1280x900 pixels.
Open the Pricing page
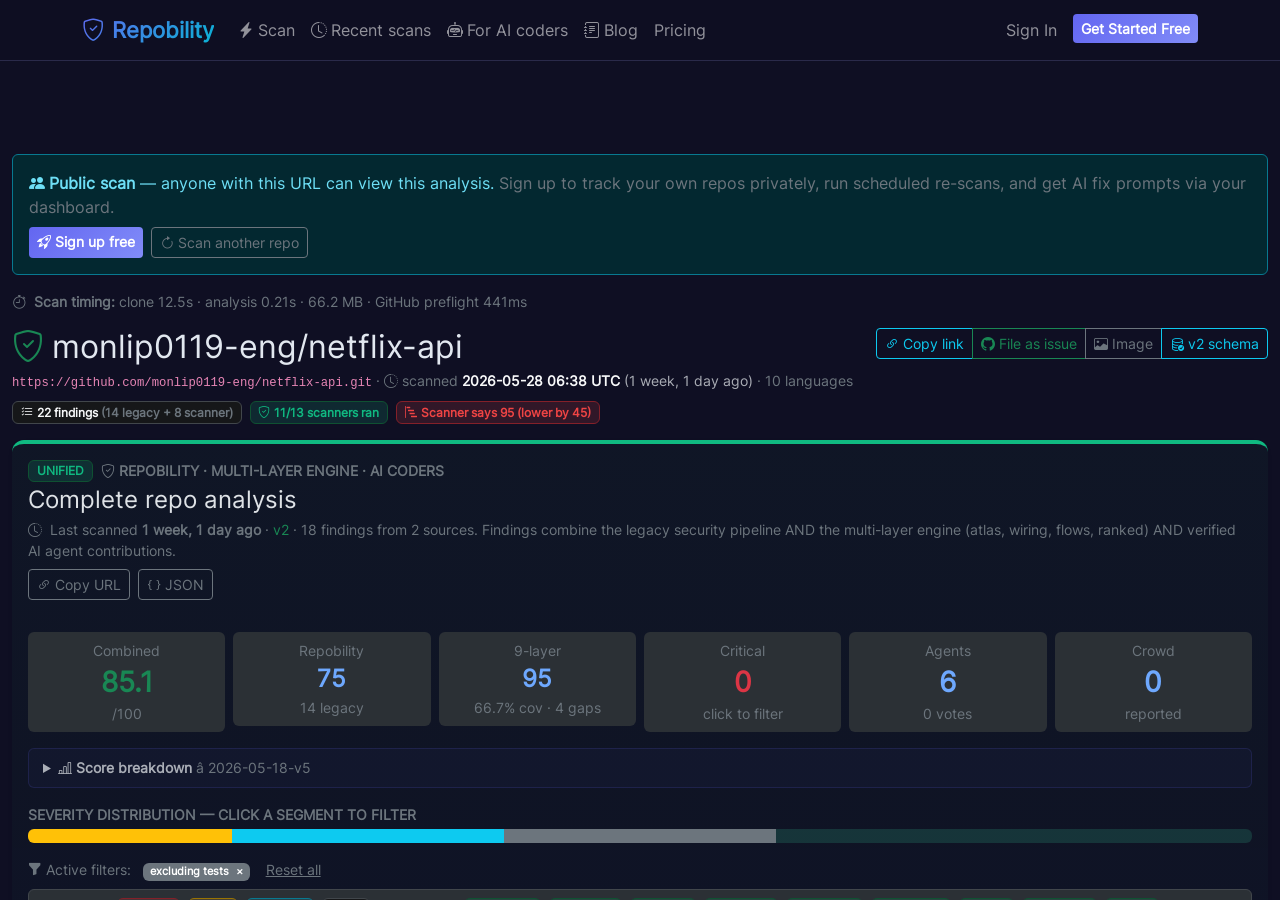point(680,30)
